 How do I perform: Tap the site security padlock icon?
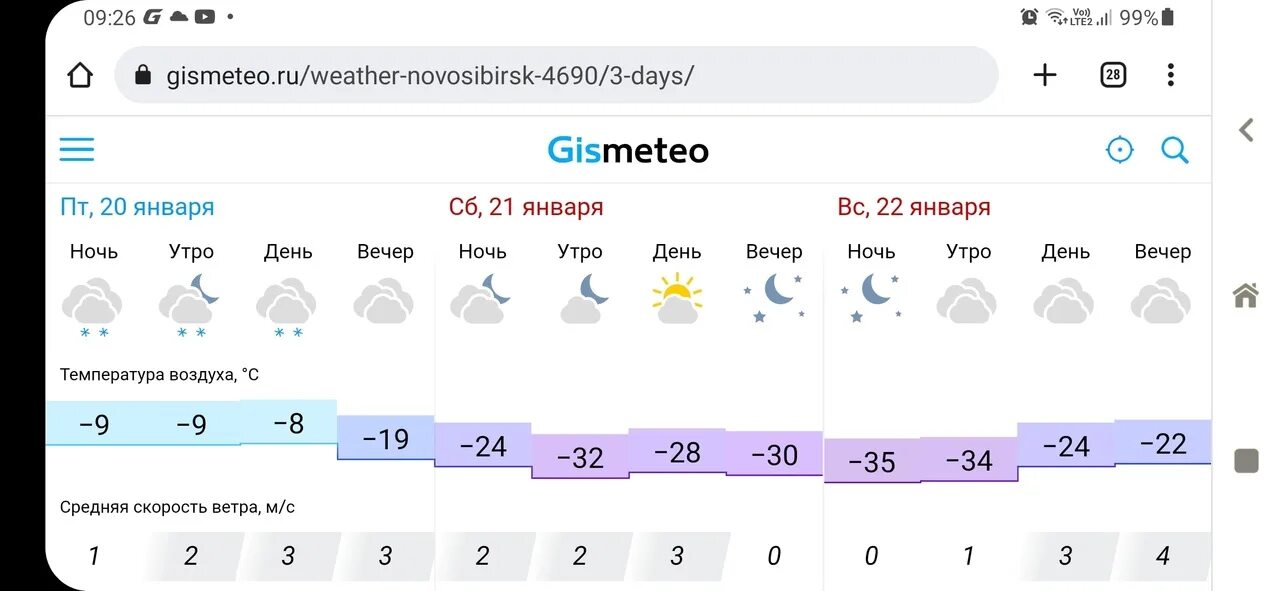(143, 75)
